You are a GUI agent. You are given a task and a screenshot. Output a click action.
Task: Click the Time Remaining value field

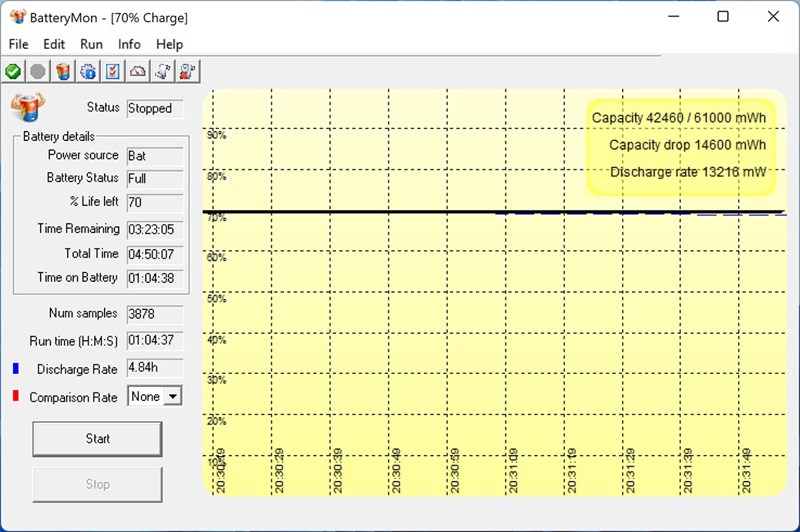click(x=154, y=229)
